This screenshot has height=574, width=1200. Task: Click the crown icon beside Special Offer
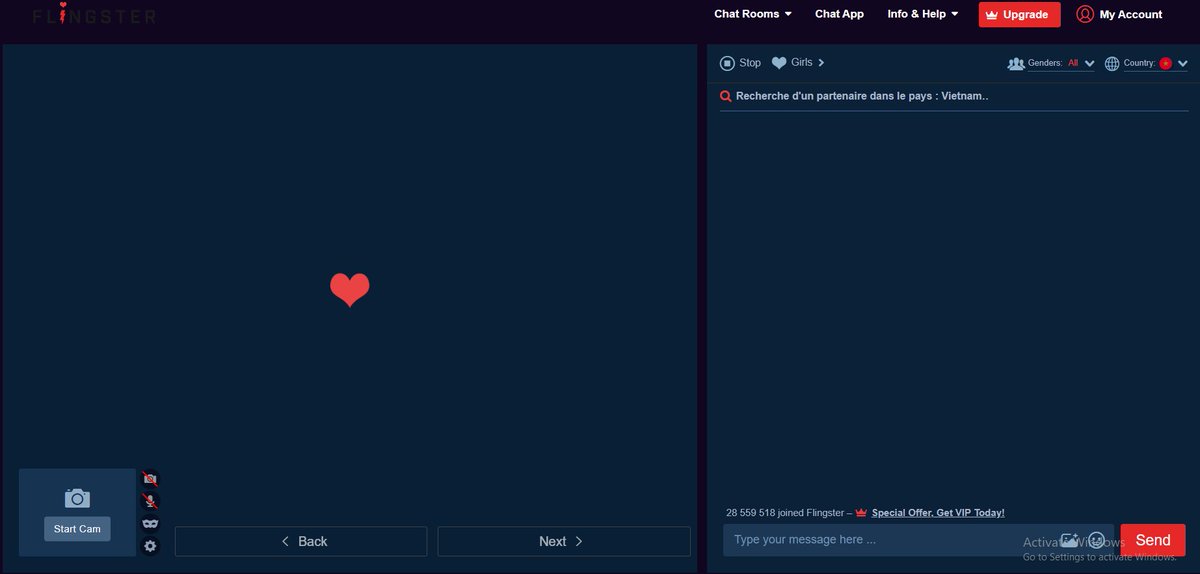pos(861,513)
